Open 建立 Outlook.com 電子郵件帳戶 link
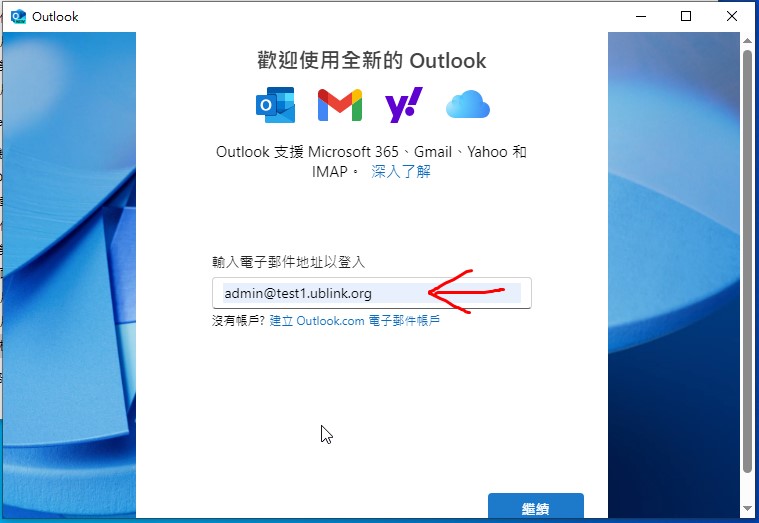This screenshot has width=759, height=523. (x=355, y=321)
